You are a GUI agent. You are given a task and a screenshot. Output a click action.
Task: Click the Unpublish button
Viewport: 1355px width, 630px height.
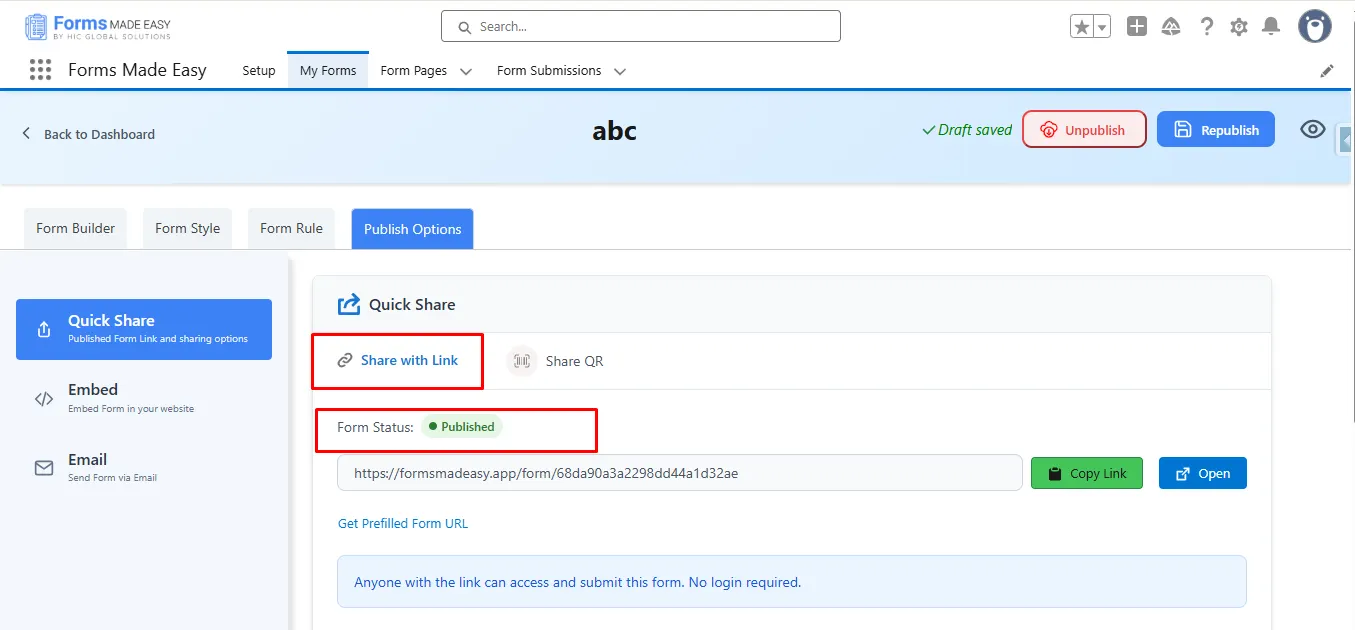coord(1084,130)
